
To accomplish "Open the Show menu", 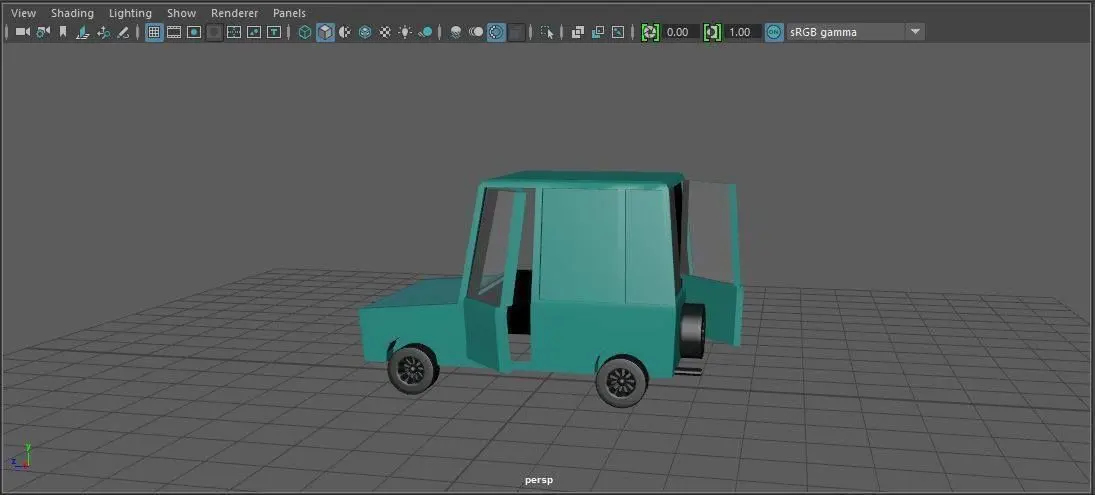I will [182, 13].
